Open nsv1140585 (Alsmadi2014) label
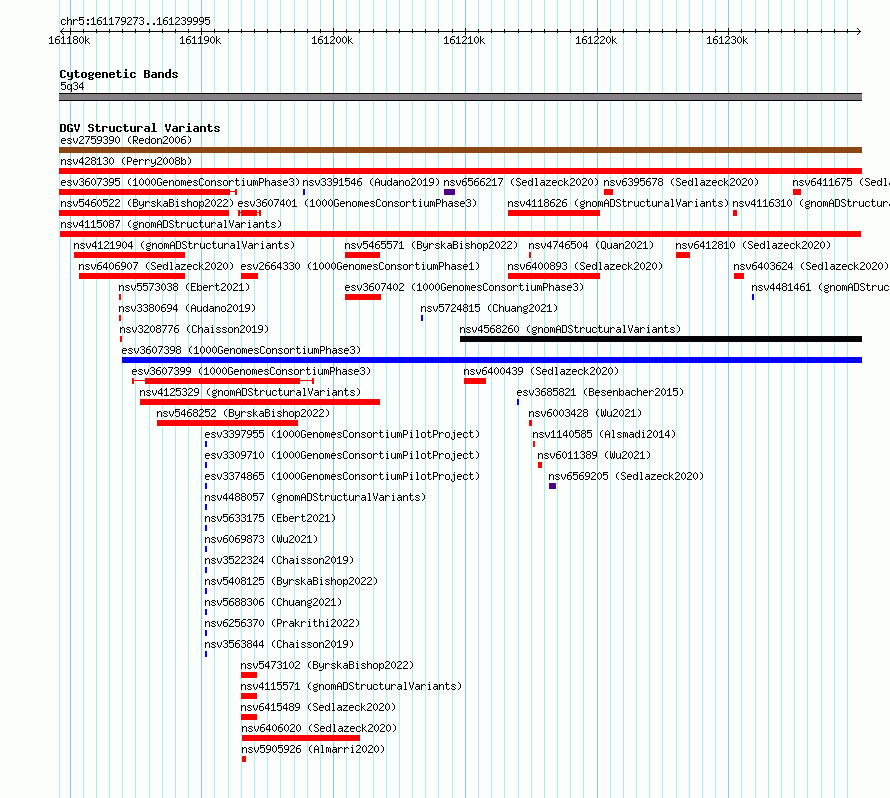 [604, 434]
